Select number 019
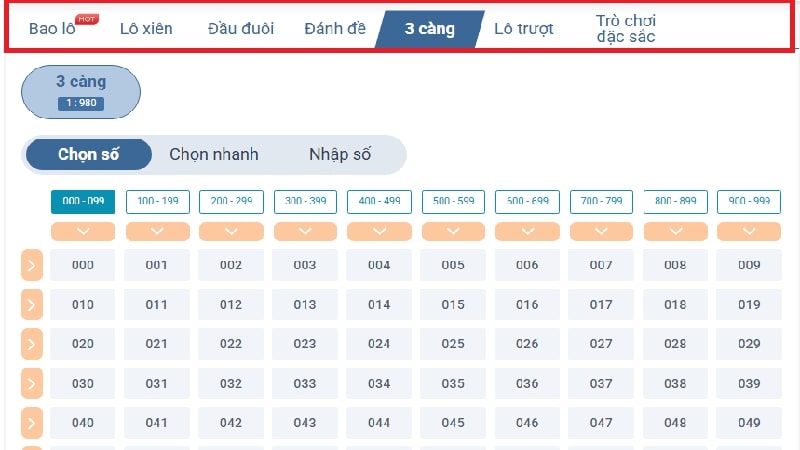This screenshot has width=800, height=450. tap(749, 305)
